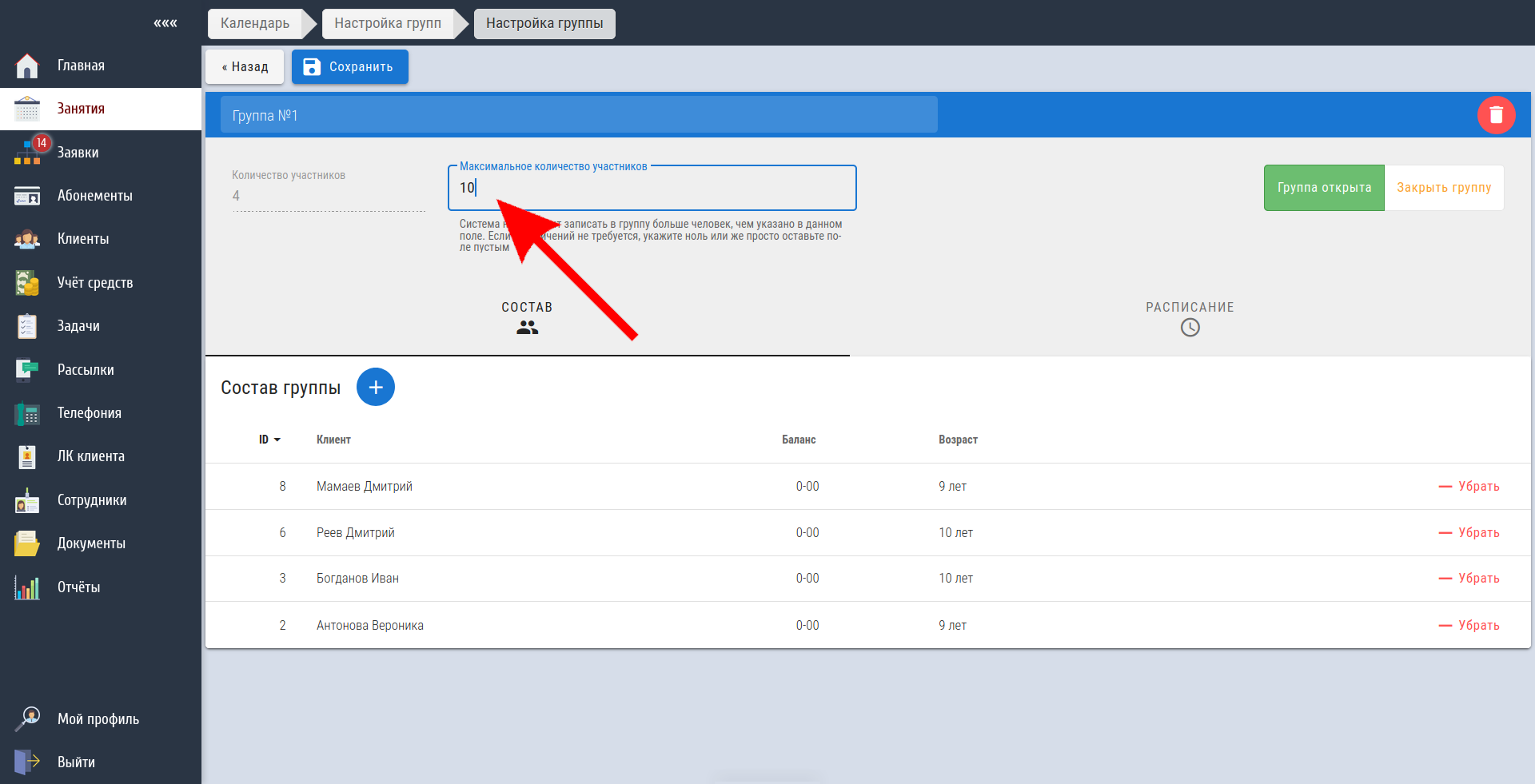Click the Количество участников field
The width and height of the screenshot is (1535, 784).
(329, 189)
